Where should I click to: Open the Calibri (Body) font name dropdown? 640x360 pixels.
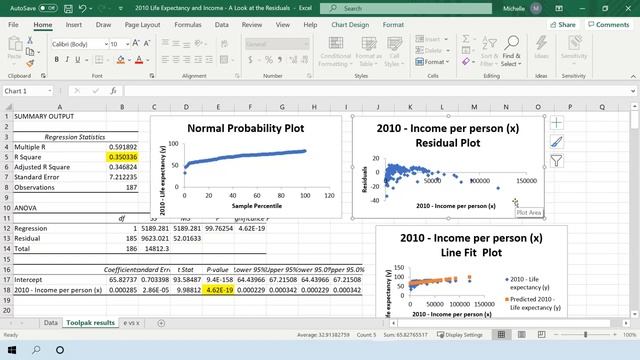point(106,44)
